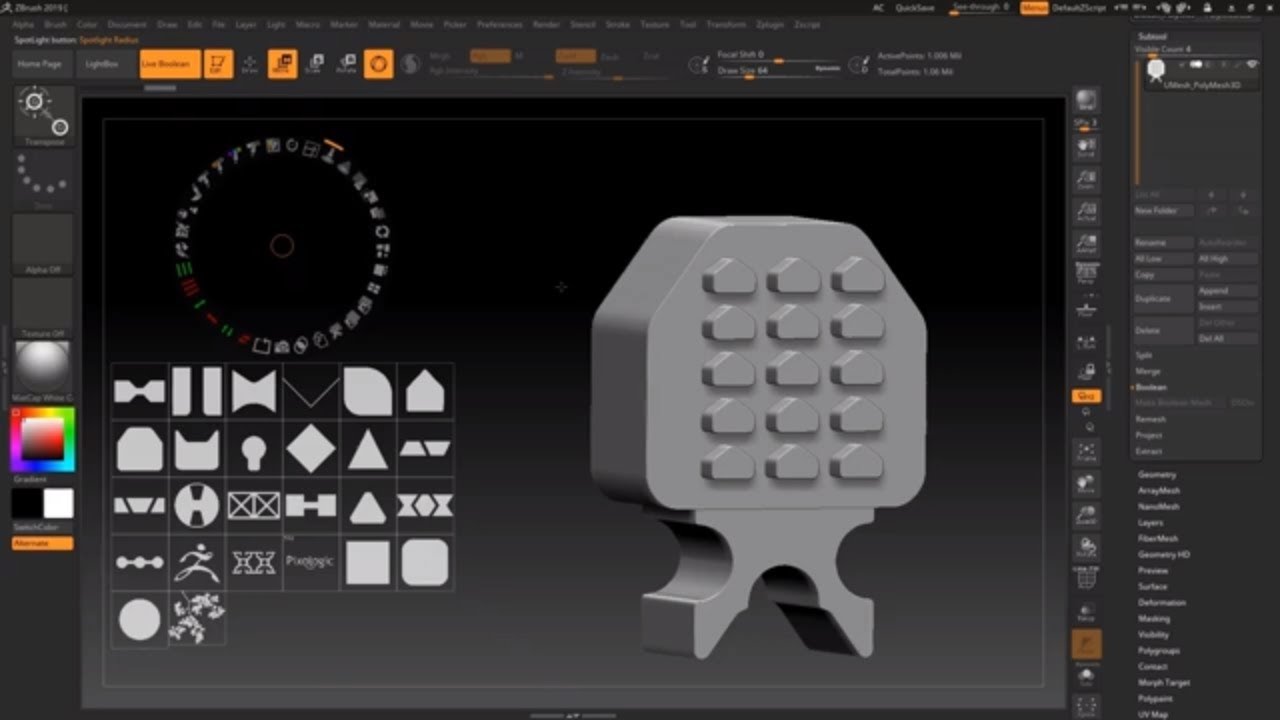Select the Scale mode icon
Viewport: 1280px width, 720px height.
314,64
